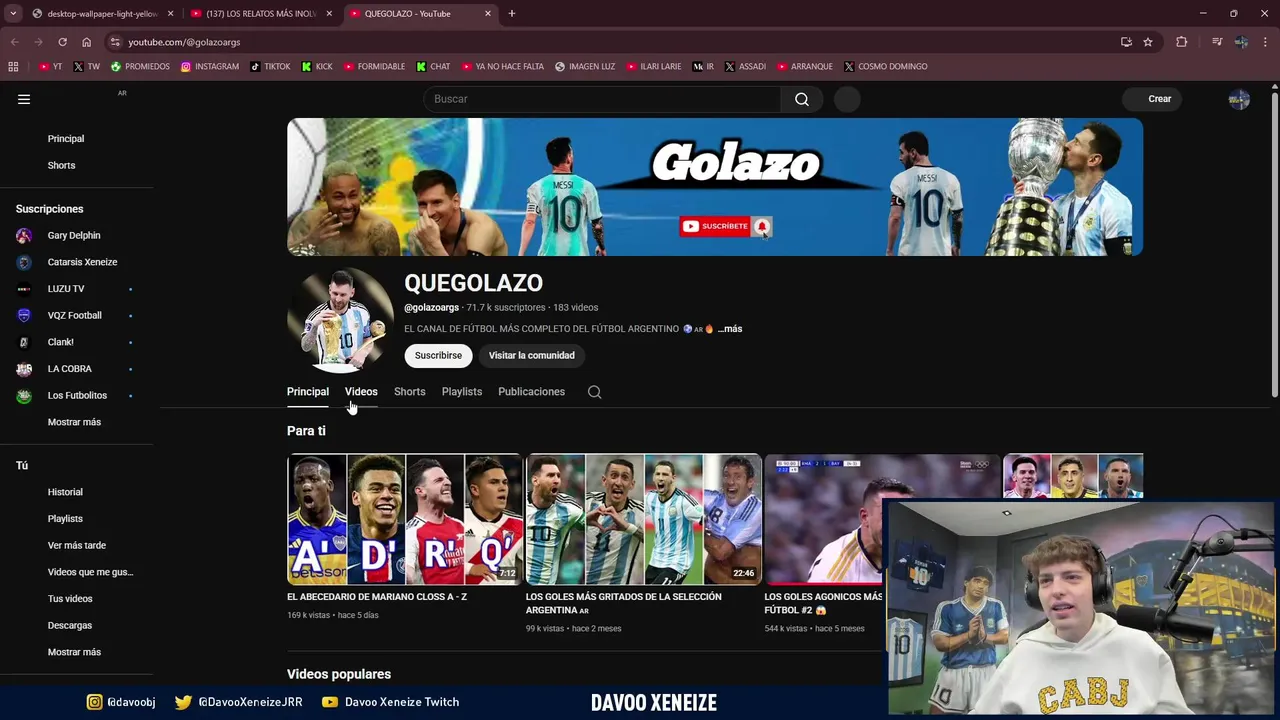The height and width of the screenshot is (720, 1280).
Task: Reload the page with refresh icon
Action: [x=62, y=42]
